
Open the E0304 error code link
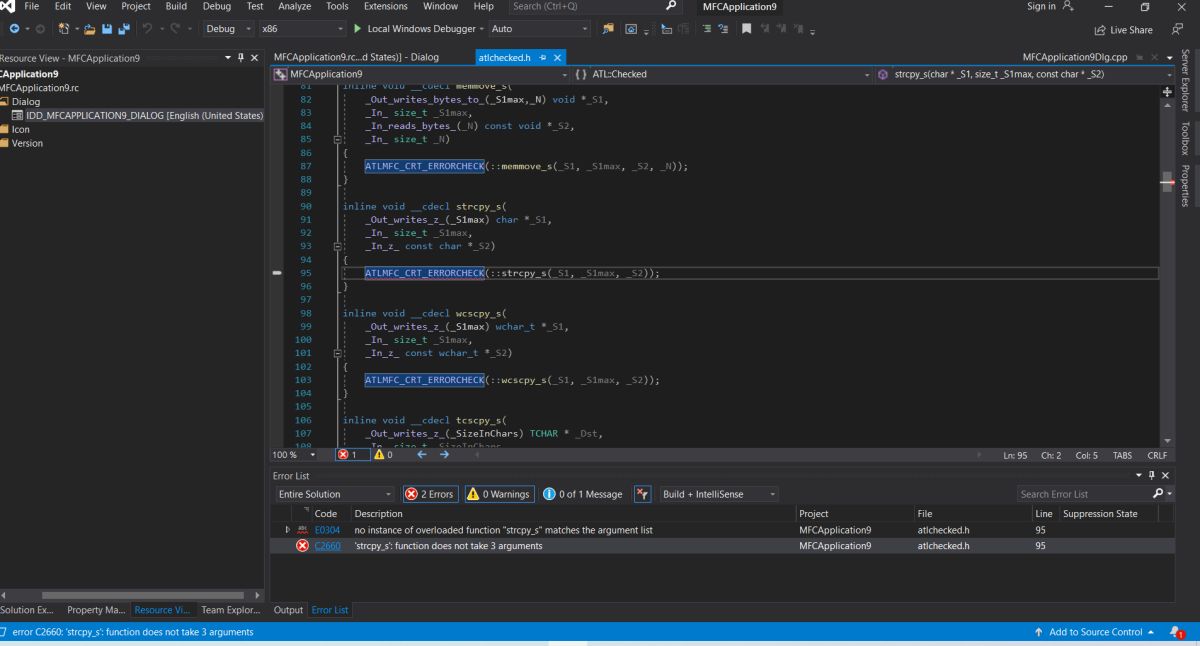click(x=328, y=530)
